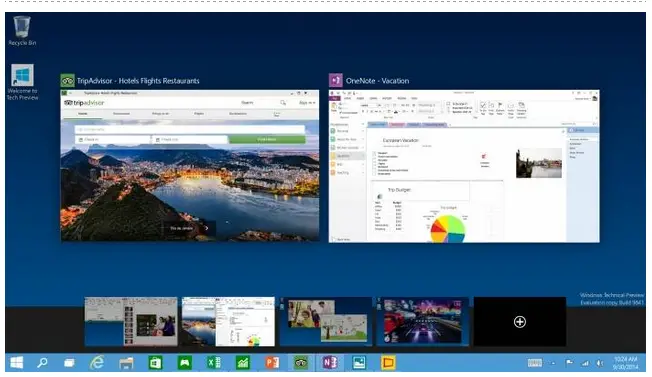The image size is (652, 377).
Task: Open the purple File tab in OneNote
Action: 335,98
